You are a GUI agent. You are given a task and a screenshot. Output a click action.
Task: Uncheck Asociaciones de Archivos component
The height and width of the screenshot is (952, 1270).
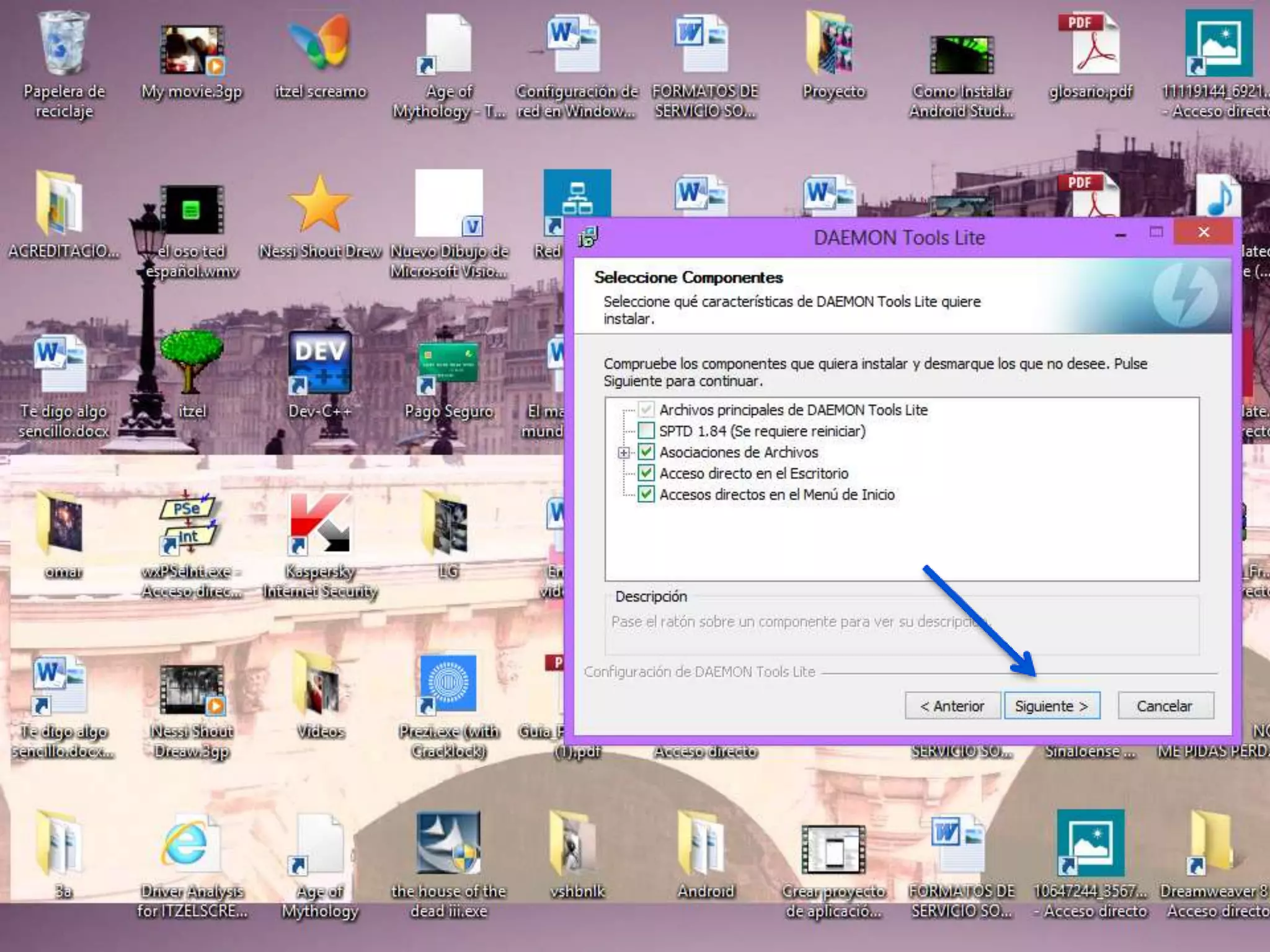point(646,452)
